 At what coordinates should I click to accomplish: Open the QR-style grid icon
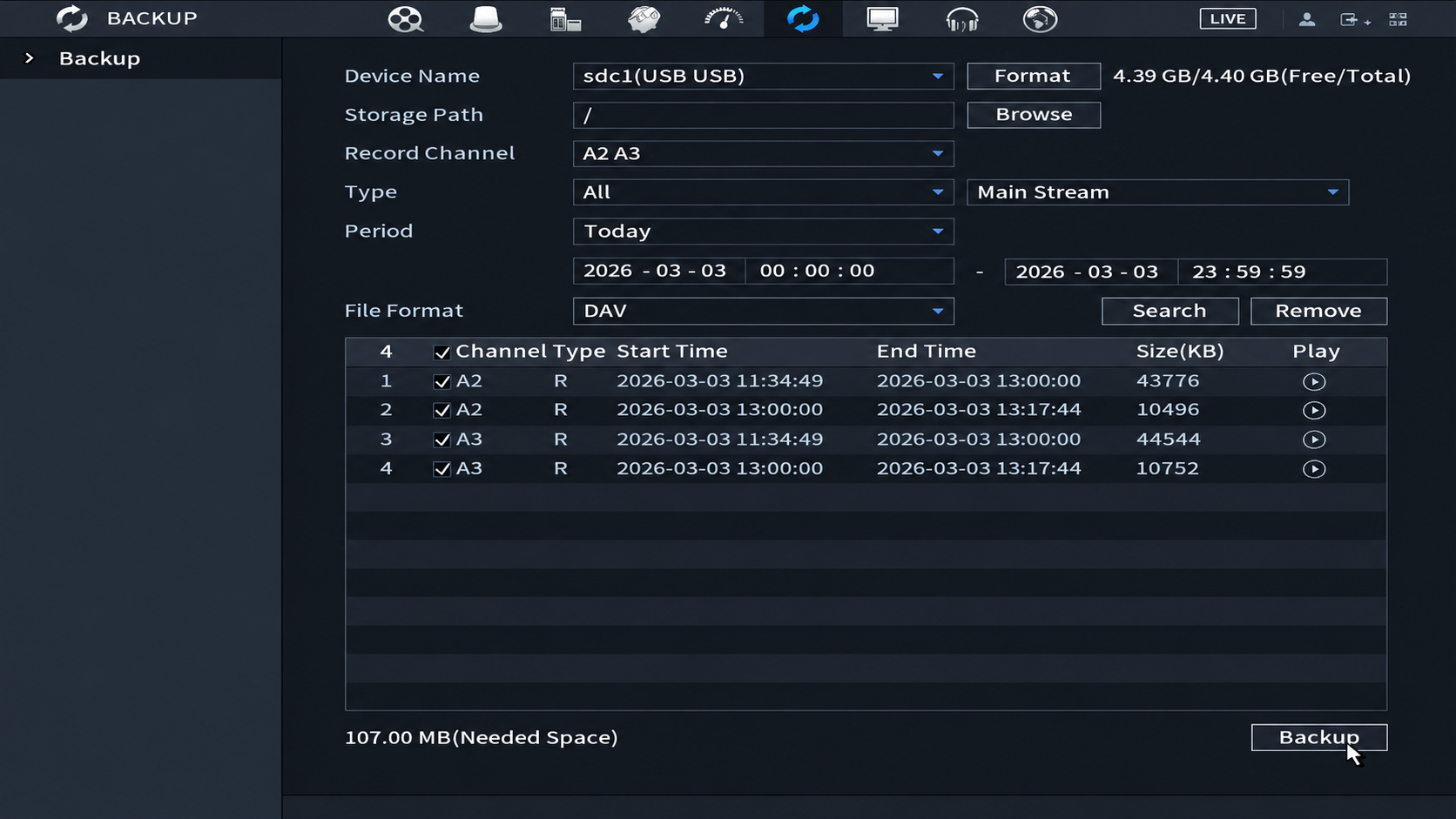(1398, 19)
